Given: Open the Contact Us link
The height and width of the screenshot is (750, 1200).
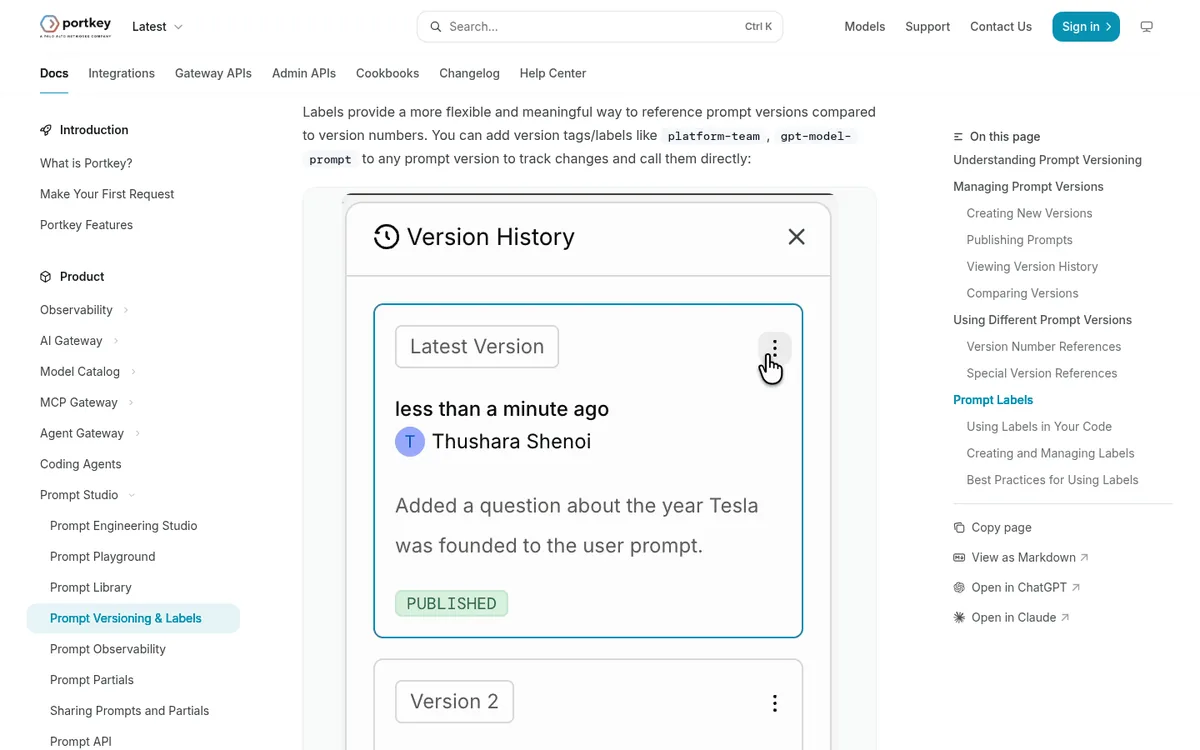Looking at the screenshot, I should [1001, 27].
